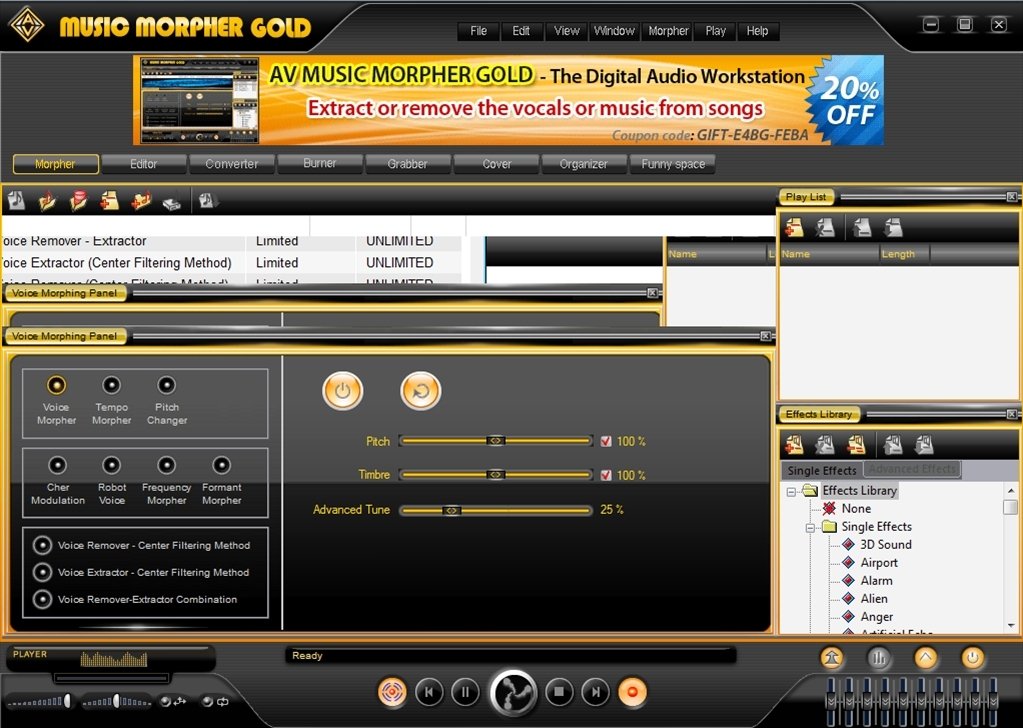The image size is (1023, 728).
Task: Click the large center play button
Action: point(513,693)
